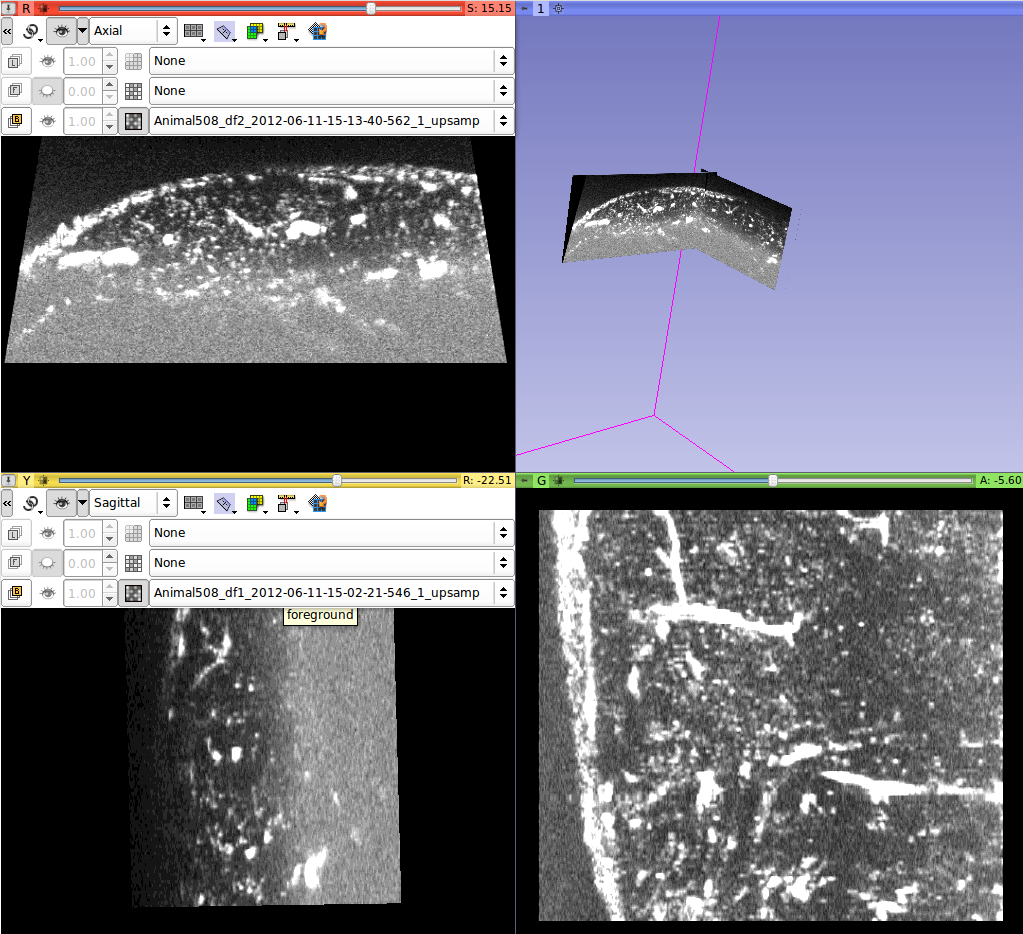Open slice spacing ruler options in Red slice
The height and width of the screenshot is (934, 1023).
coord(288,31)
